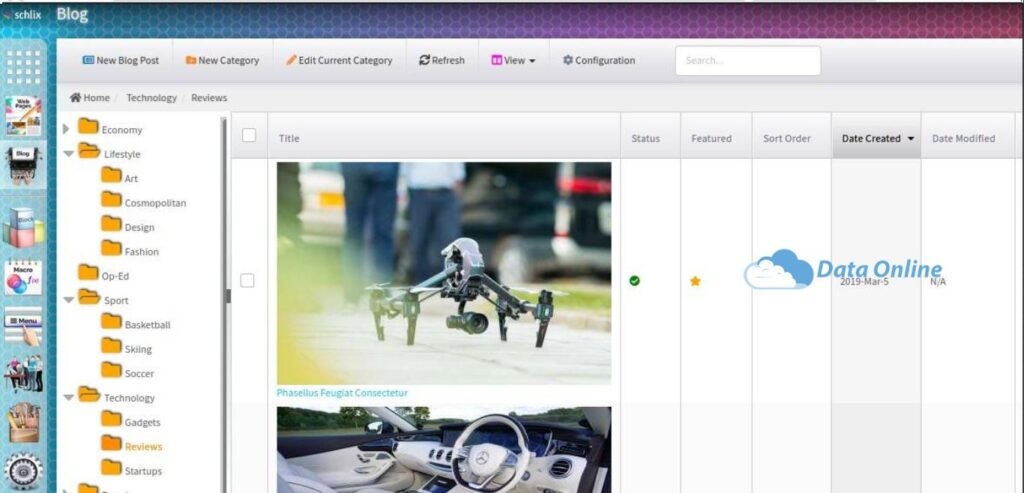Click Edit Current Category
The height and width of the screenshot is (493, 1024).
pyautogui.click(x=339, y=60)
